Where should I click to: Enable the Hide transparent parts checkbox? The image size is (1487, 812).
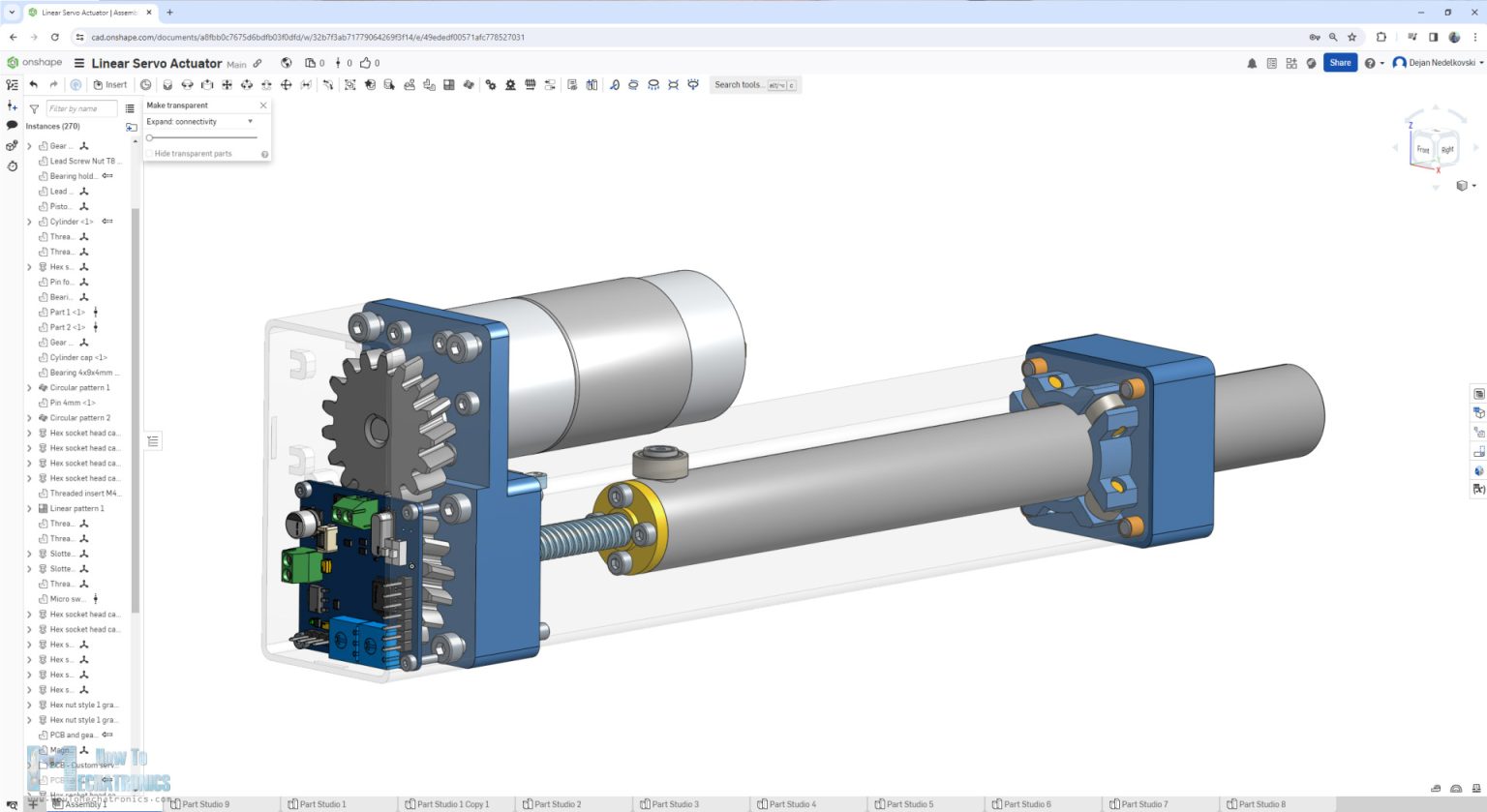[x=148, y=153]
